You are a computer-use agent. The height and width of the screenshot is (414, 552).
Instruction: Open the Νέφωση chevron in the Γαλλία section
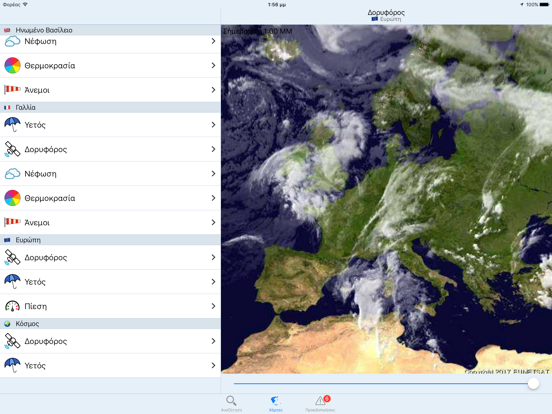click(x=213, y=174)
